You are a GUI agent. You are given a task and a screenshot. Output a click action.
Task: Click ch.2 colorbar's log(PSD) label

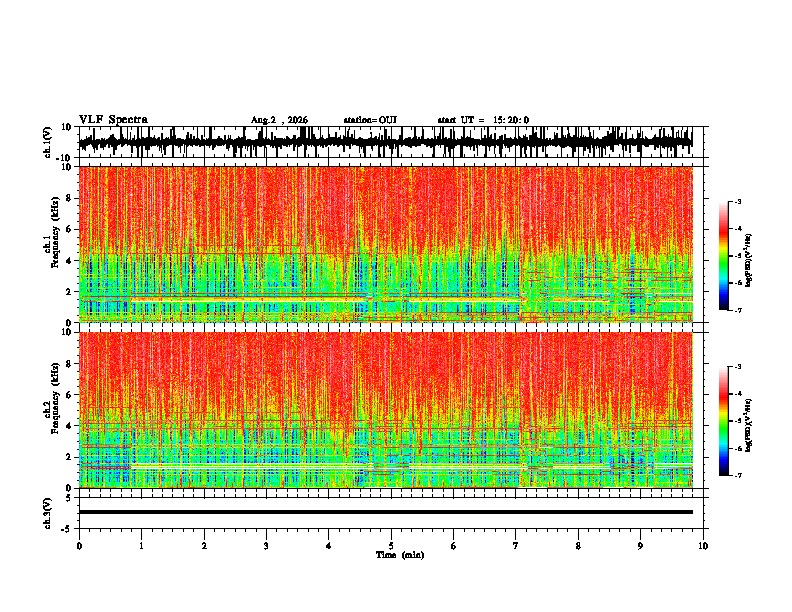[749, 425]
